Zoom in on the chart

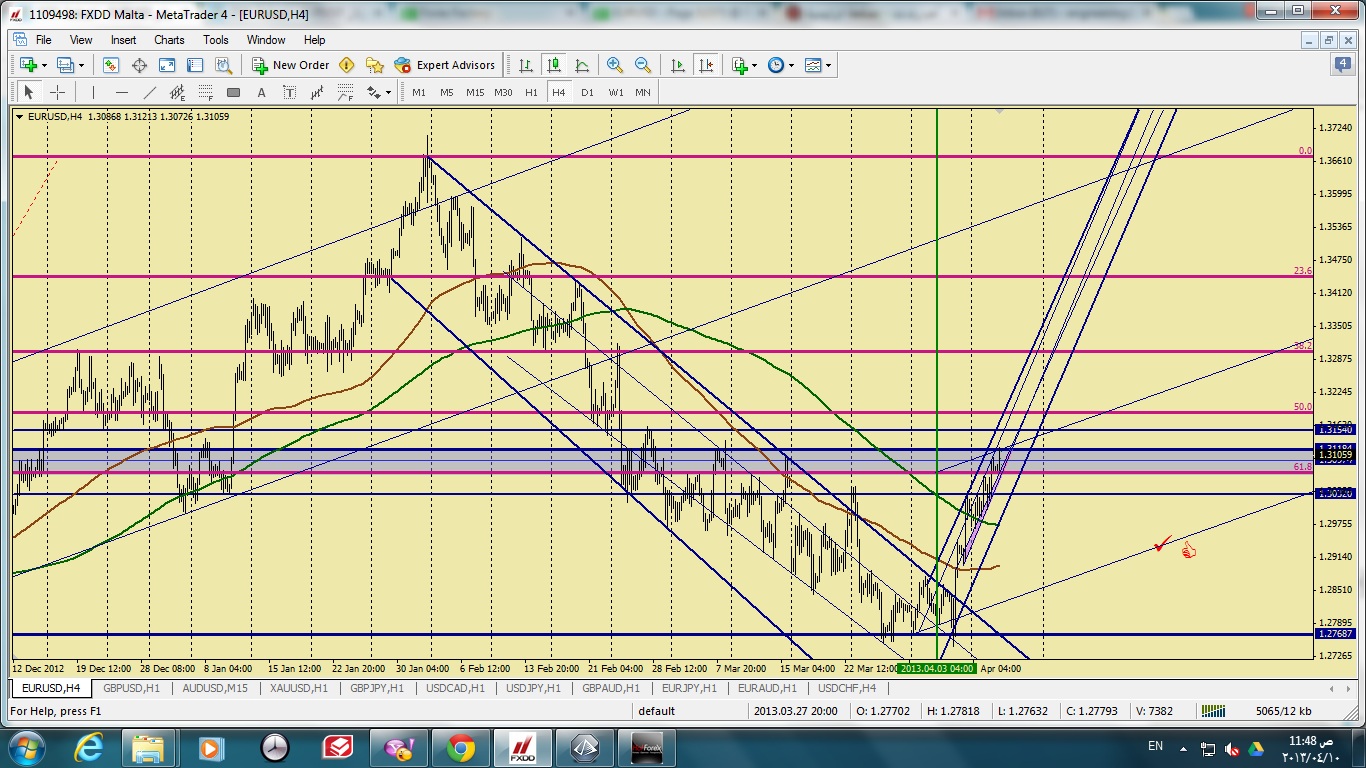(615, 65)
